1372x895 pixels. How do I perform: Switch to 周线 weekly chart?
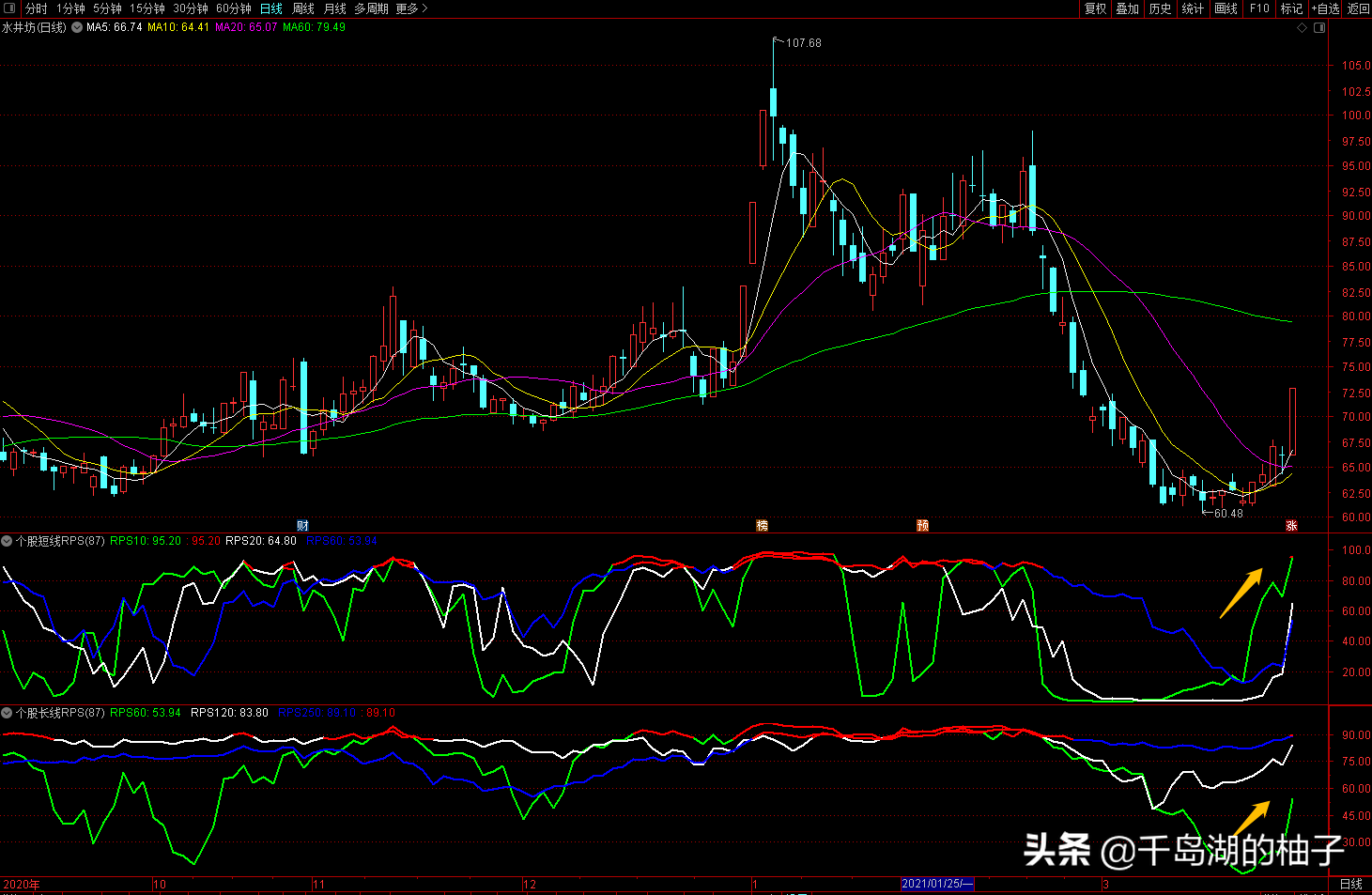(x=303, y=8)
